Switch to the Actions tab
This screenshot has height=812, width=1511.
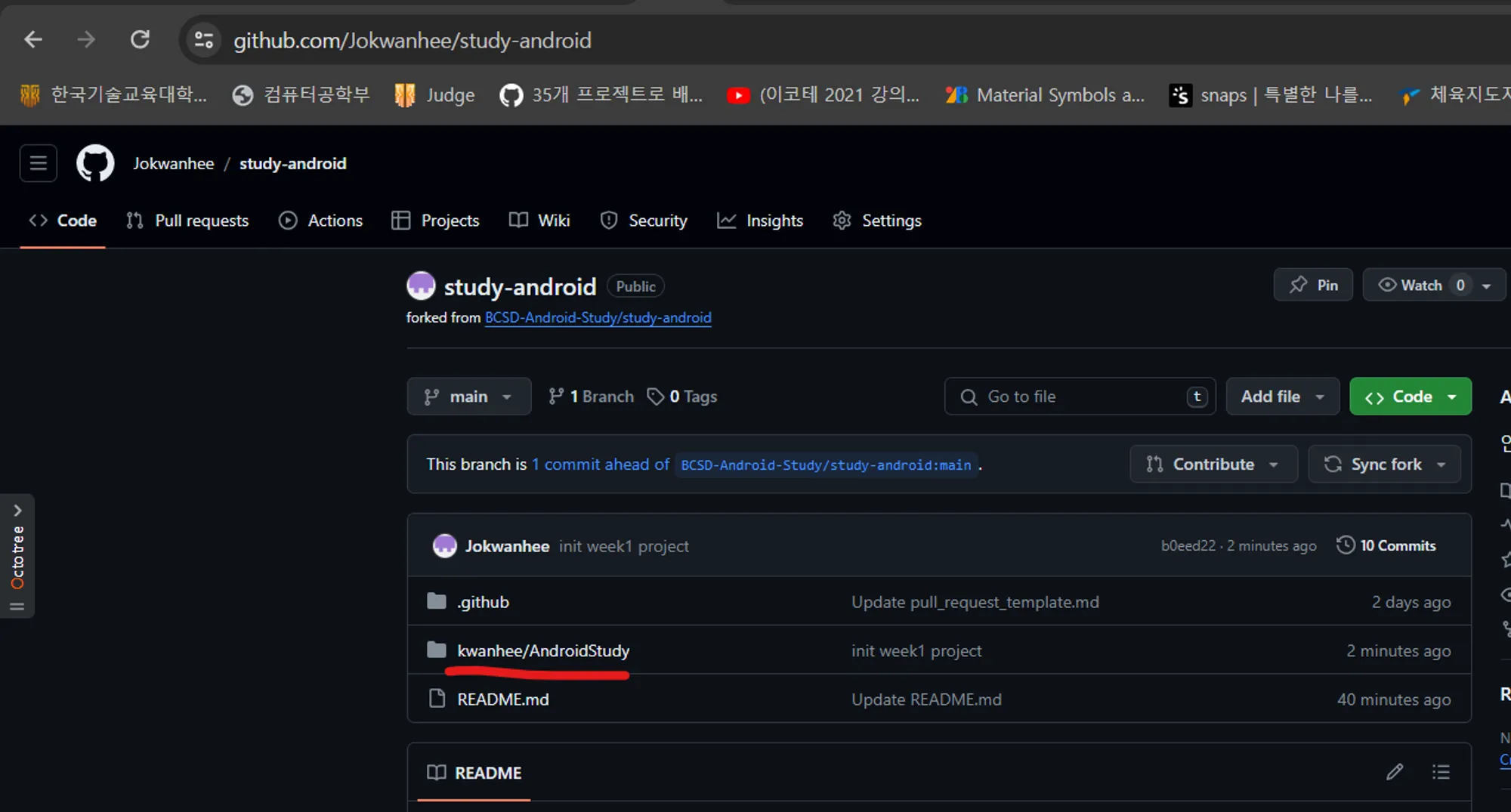pyautogui.click(x=320, y=221)
